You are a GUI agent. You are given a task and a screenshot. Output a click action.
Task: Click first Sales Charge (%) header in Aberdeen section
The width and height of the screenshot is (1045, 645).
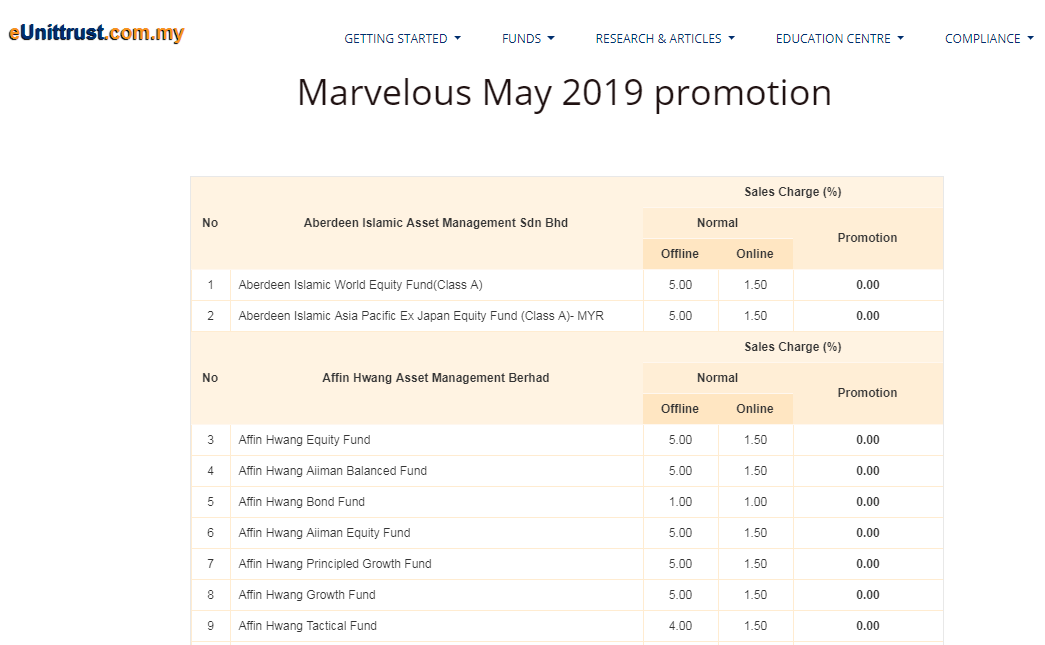pyautogui.click(x=793, y=192)
